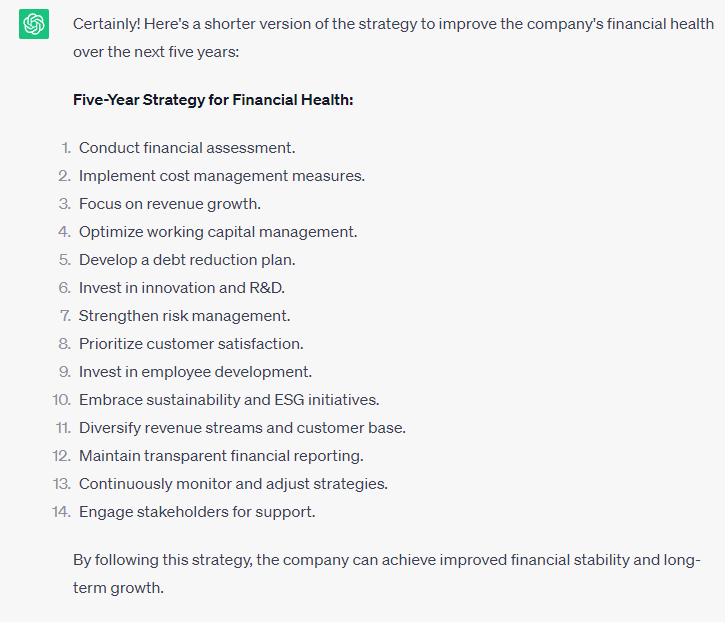Click list number 14 marker
Image resolution: width=725 pixels, height=622 pixels.
click(61, 512)
